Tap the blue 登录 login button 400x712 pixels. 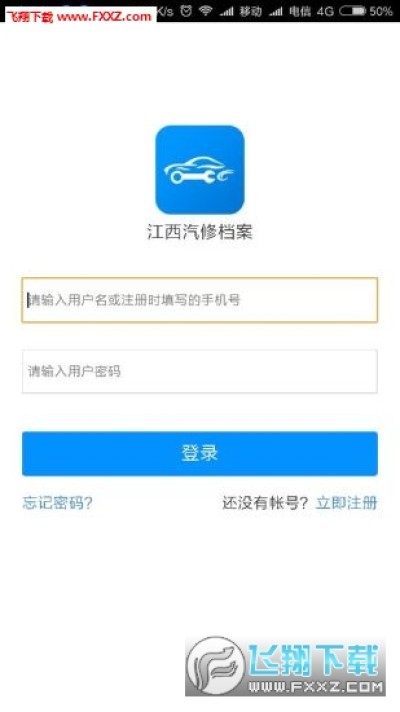coord(200,454)
